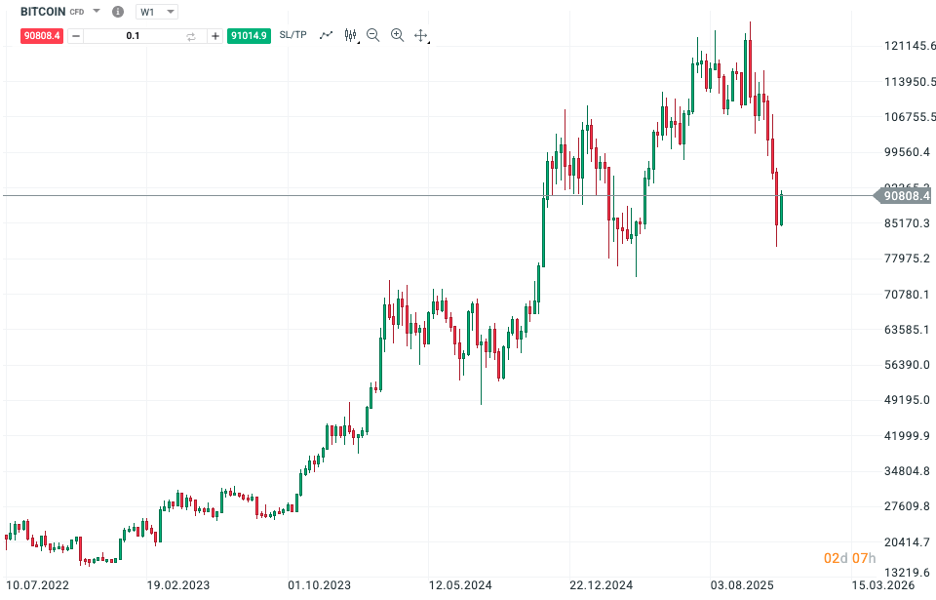Zoom in on the chart
This screenshot has width=936, height=600.
[x=396, y=34]
